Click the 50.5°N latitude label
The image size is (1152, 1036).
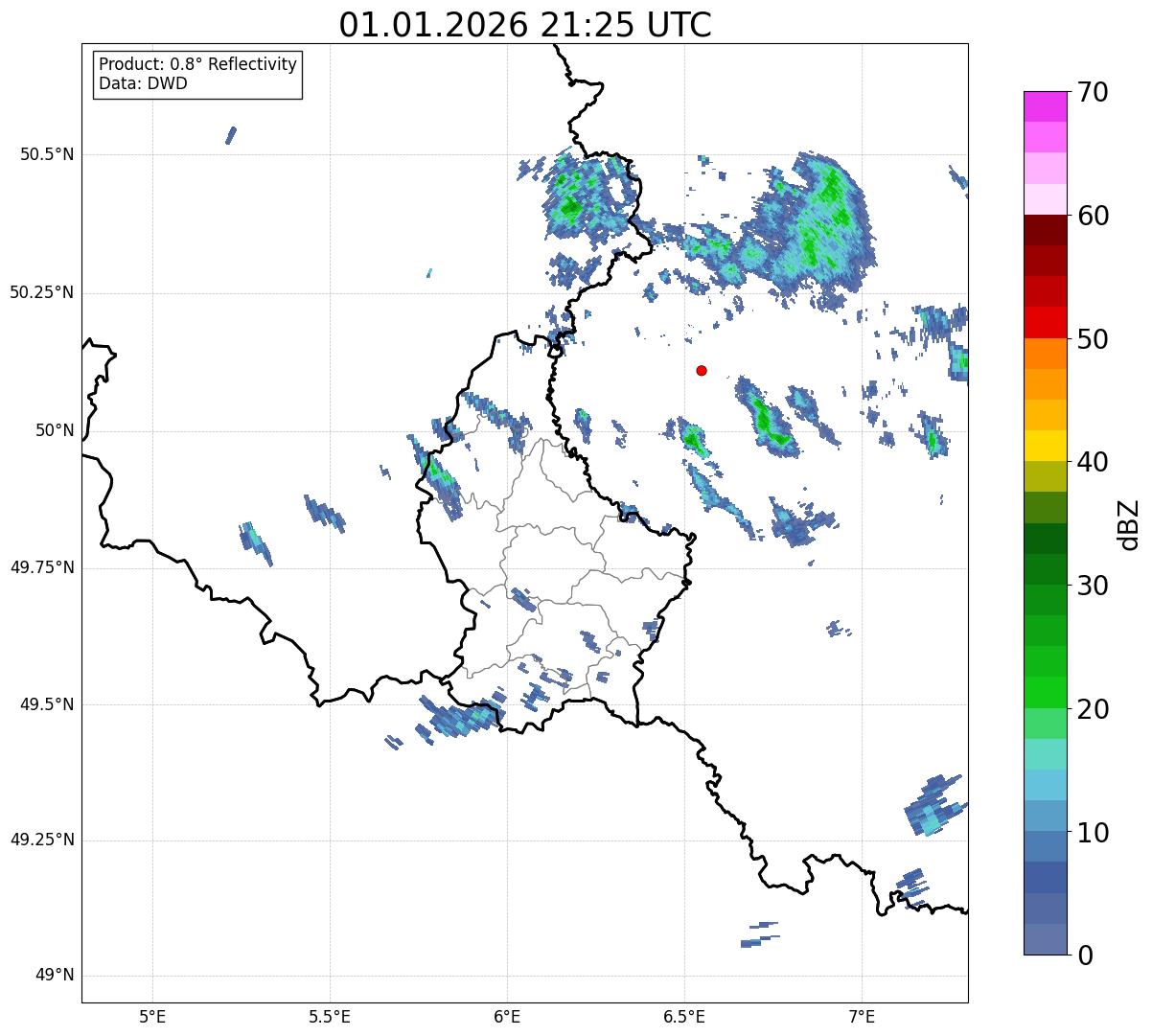coord(47,154)
